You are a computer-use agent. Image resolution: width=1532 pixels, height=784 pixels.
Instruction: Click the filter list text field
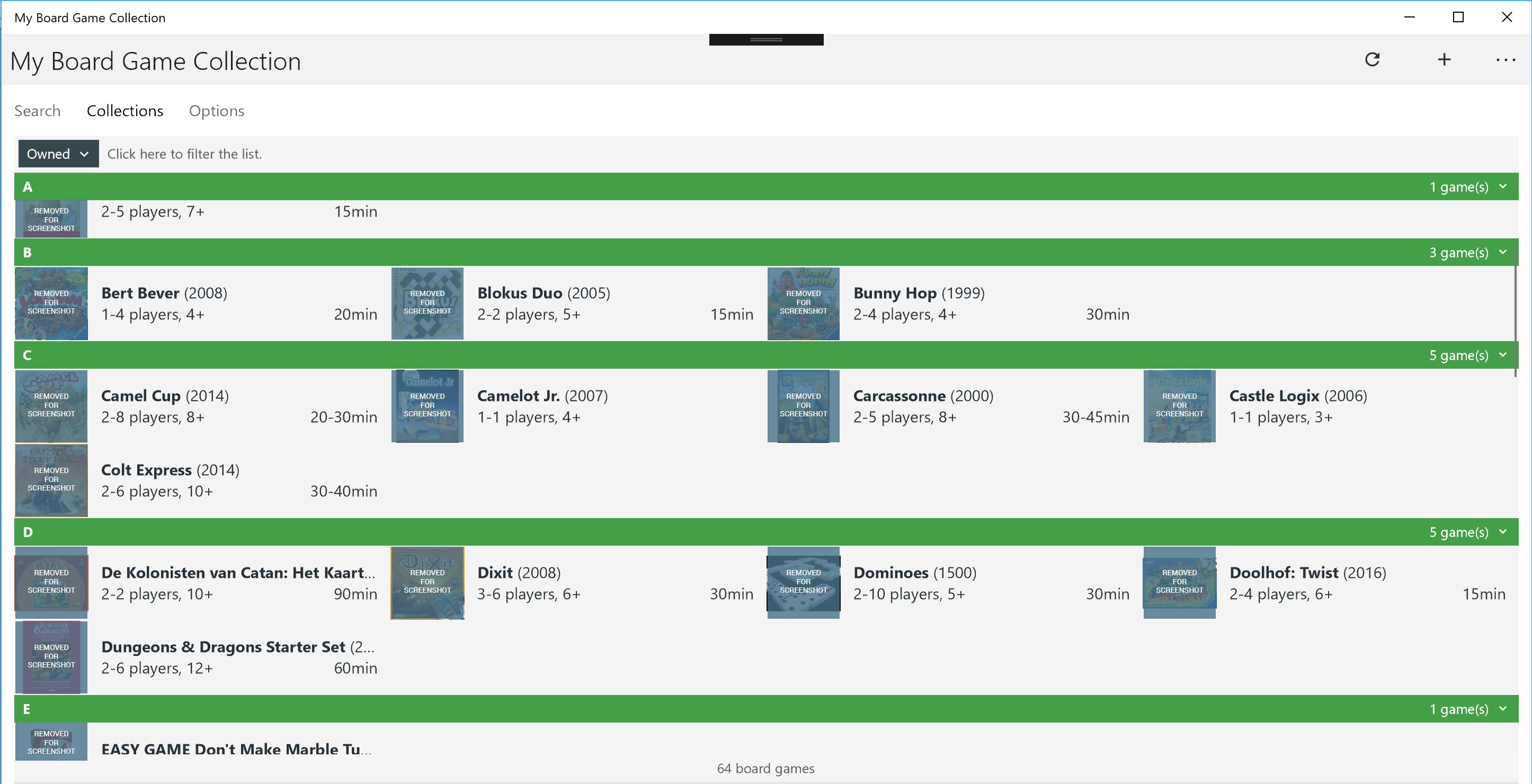click(x=184, y=154)
